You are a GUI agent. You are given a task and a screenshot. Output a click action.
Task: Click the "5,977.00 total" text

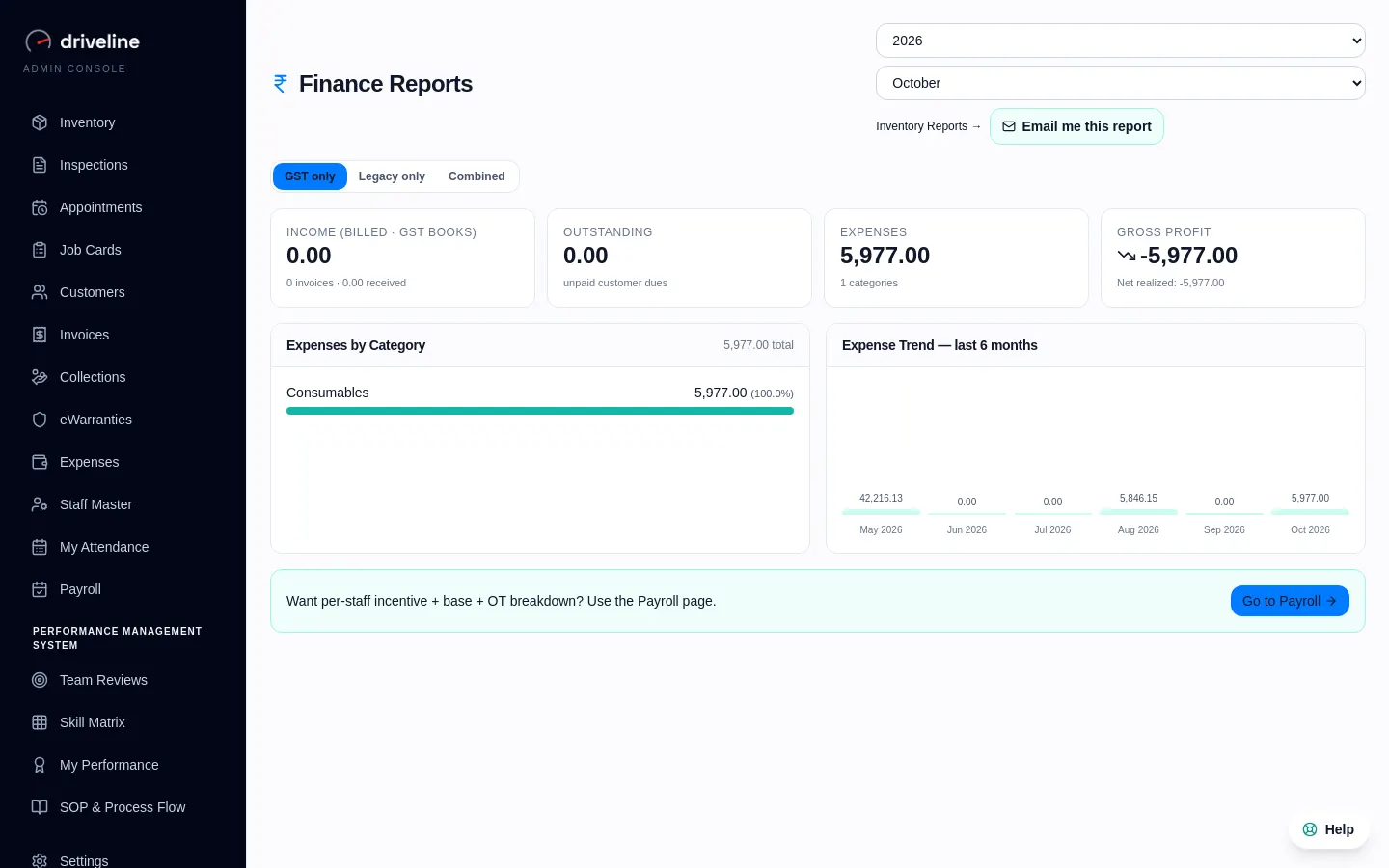click(758, 345)
